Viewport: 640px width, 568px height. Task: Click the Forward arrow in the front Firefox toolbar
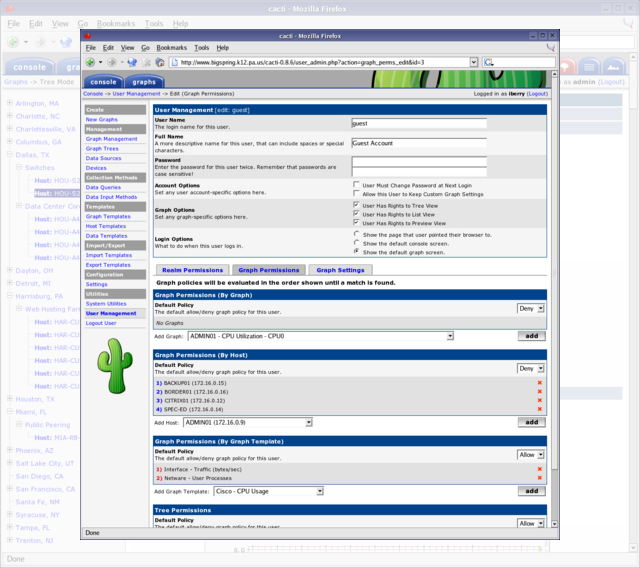point(111,62)
